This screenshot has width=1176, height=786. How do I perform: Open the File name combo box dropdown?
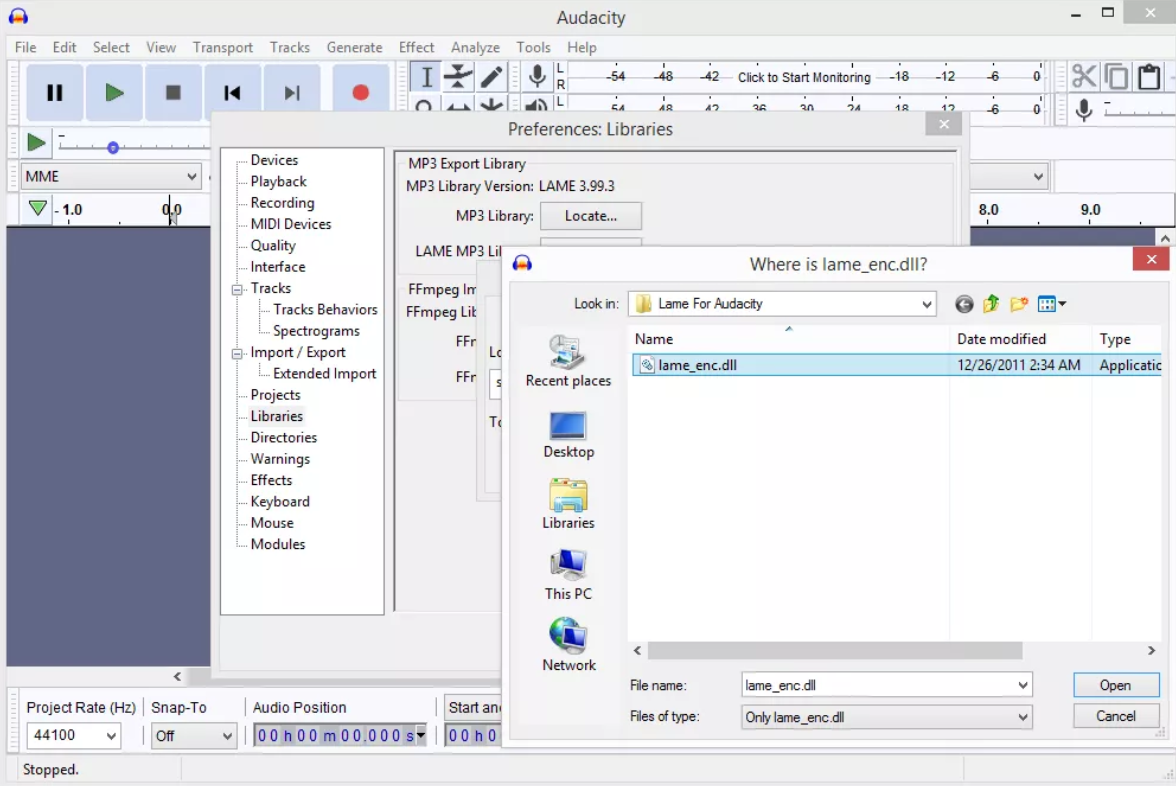[x=1022, y=685]
